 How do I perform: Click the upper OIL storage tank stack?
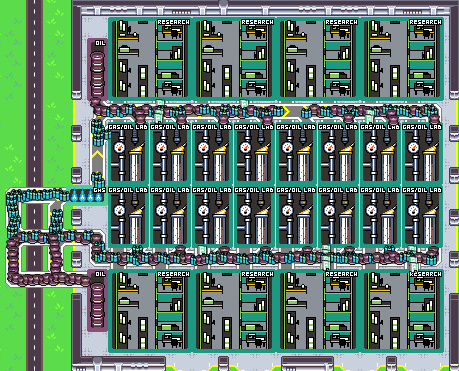[97, 74]
